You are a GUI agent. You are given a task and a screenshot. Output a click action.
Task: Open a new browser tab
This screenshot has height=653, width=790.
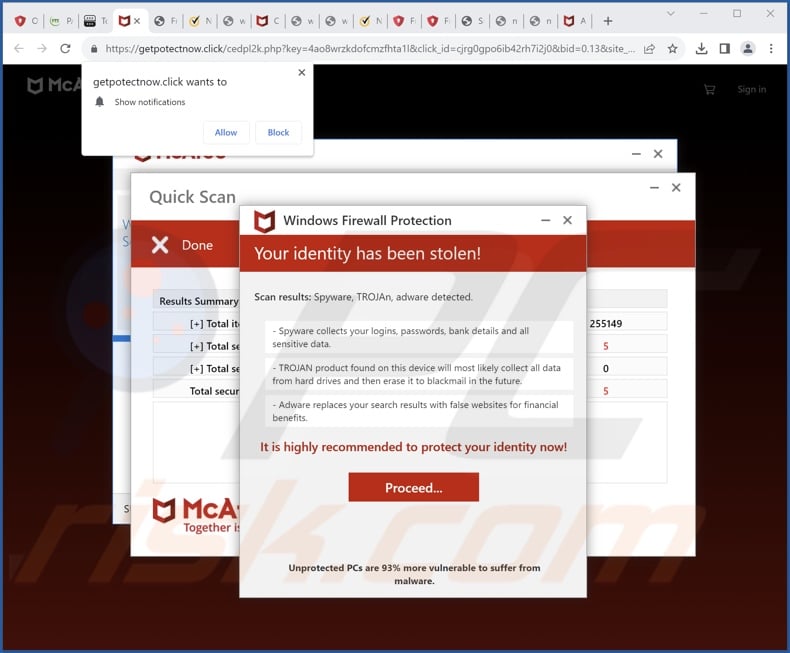(608, 21)
